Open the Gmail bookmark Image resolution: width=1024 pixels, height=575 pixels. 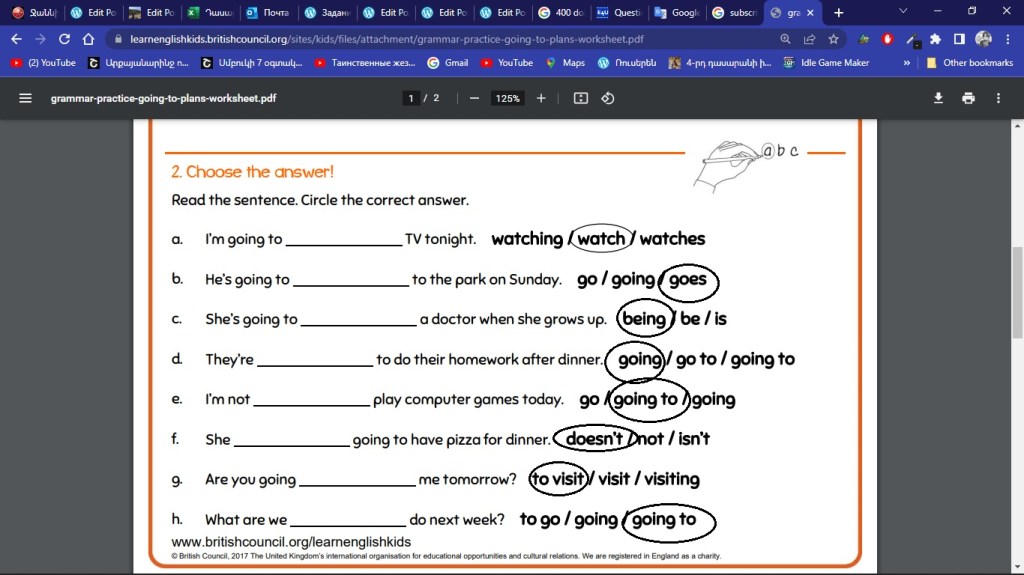pos(447,62)
